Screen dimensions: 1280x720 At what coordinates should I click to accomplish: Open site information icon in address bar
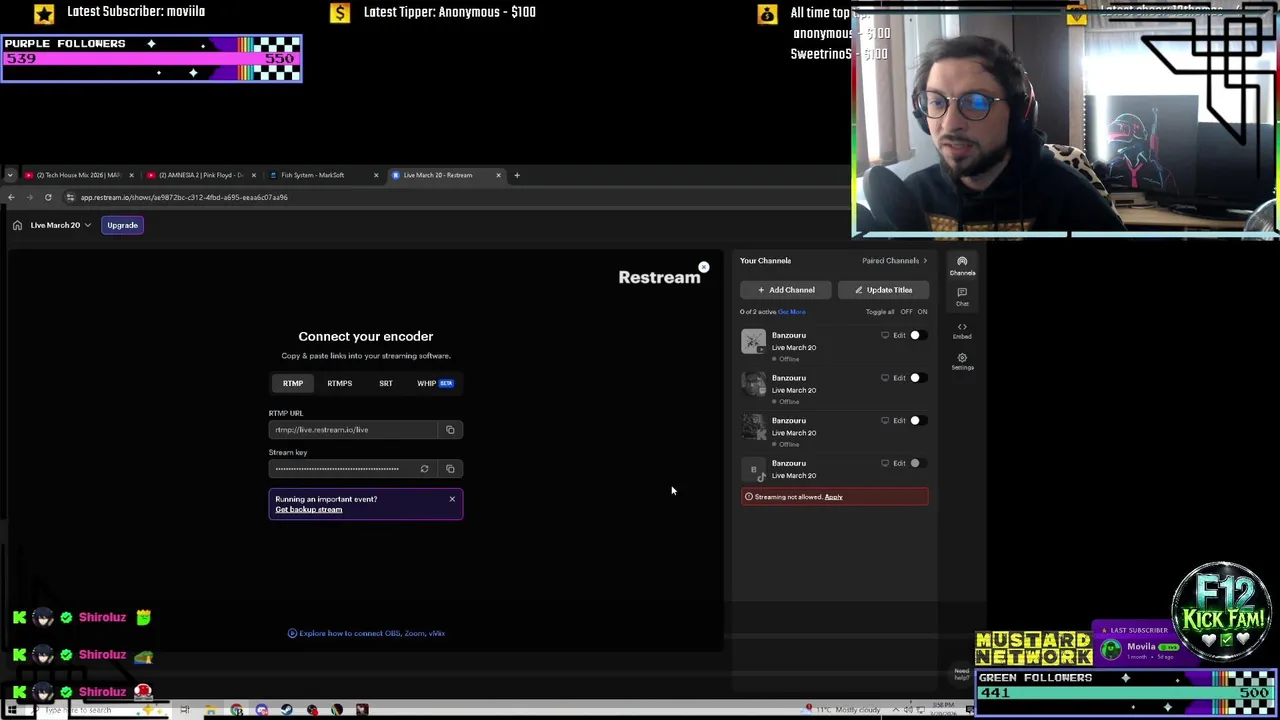click(x=70, y=197)
